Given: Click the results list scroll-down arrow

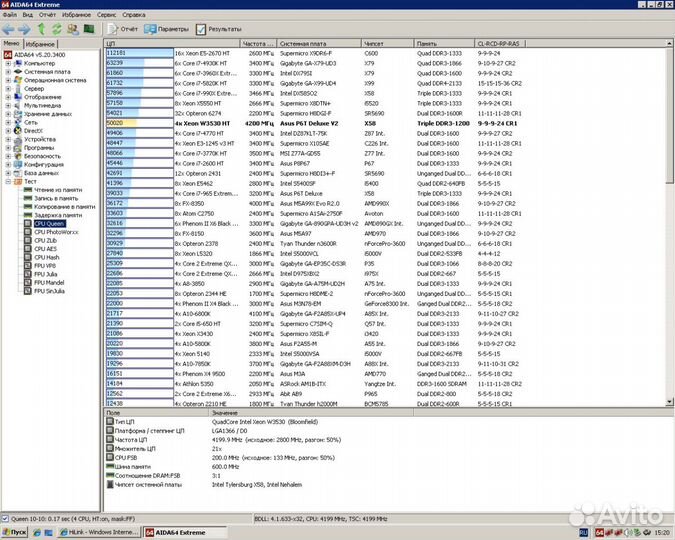Looking at the screenshot, I should click(669, 402).
